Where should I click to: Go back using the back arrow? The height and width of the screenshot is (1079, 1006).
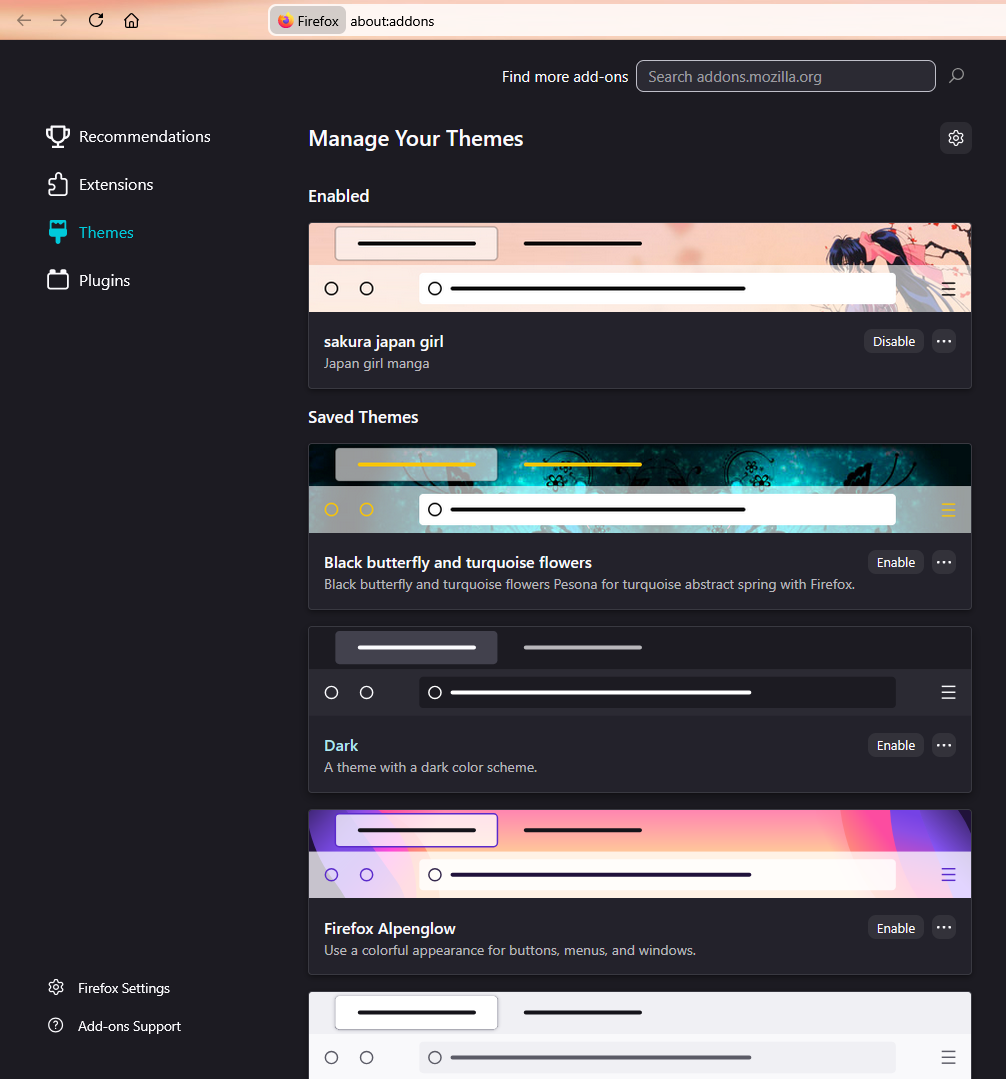tap(24, 21)
